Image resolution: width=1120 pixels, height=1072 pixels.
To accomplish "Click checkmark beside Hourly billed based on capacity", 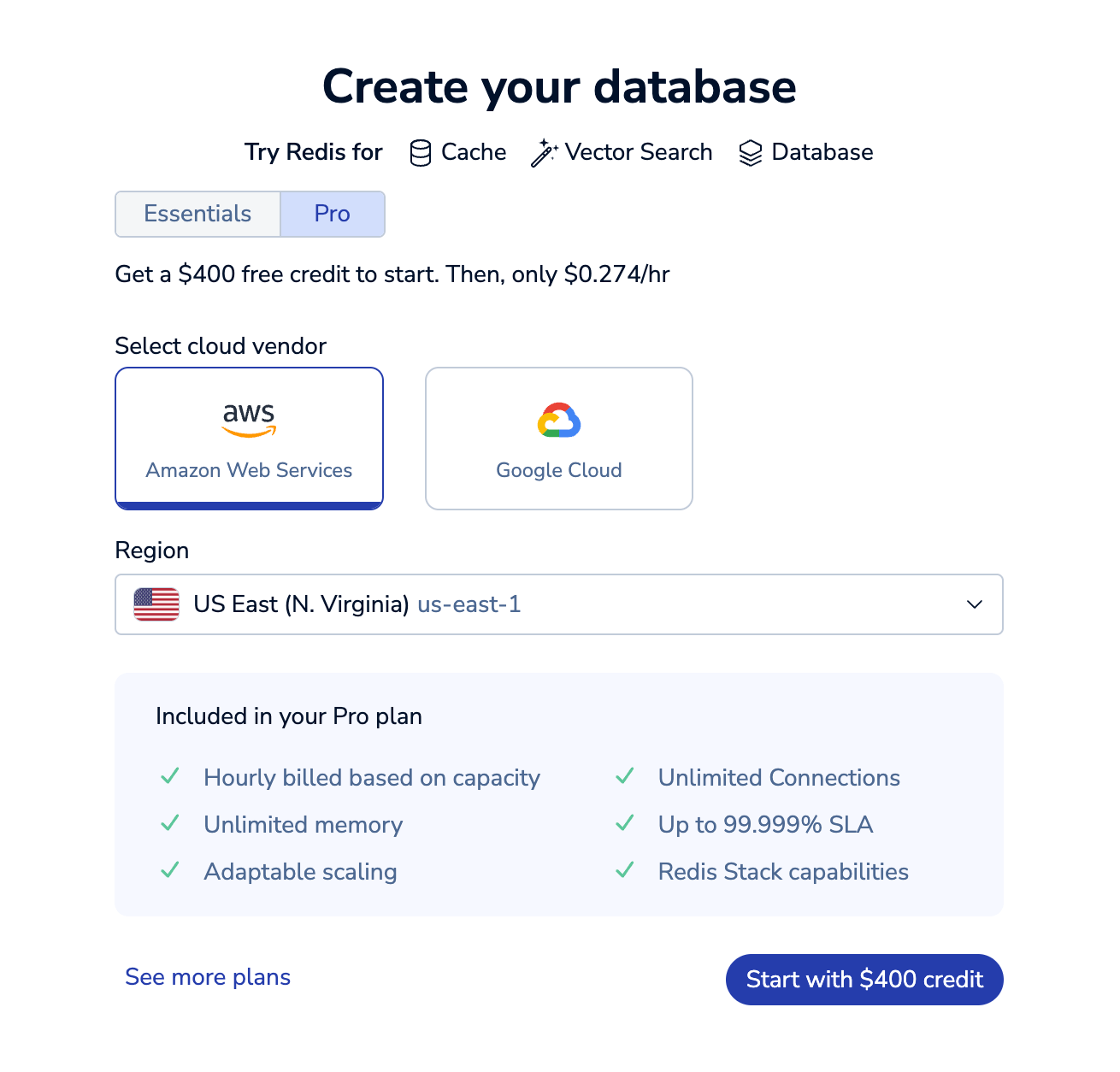I will click(x=170, y=776).
